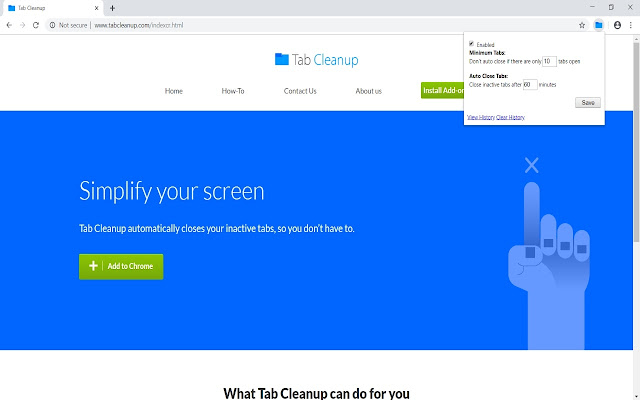Image resolution: width=640 pixels, height=400 pixels.
Task: Click the green Add to Chrome button
Action: coord(121,267)
